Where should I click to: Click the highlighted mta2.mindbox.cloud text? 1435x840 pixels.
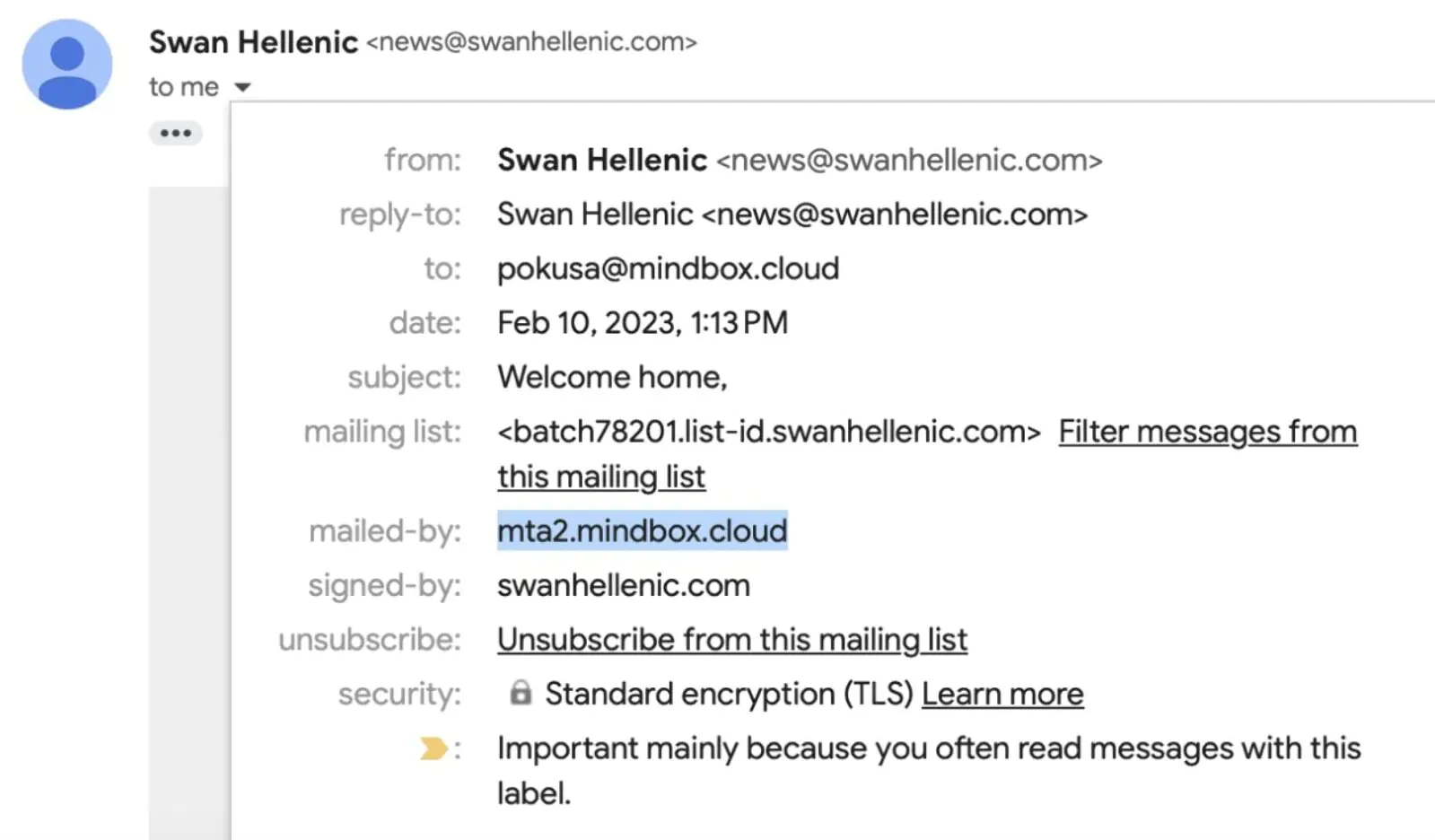tap(643, 530)
